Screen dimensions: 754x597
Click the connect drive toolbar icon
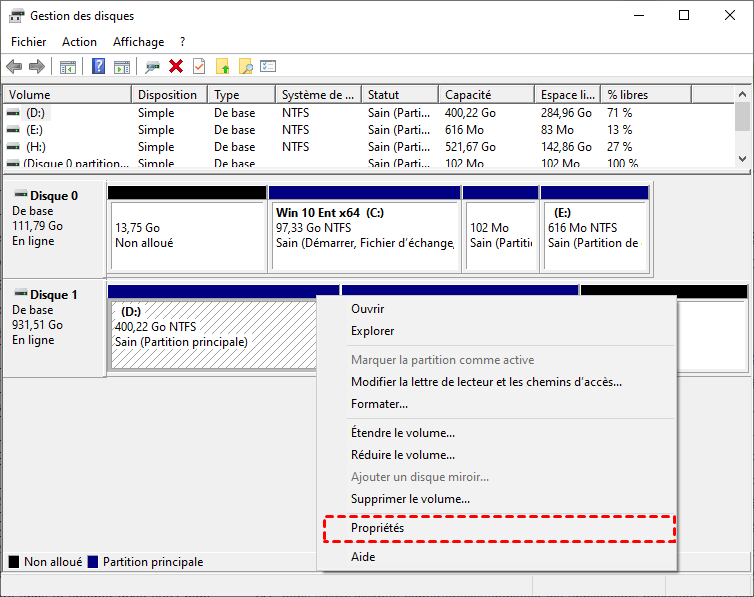(152, 67)
